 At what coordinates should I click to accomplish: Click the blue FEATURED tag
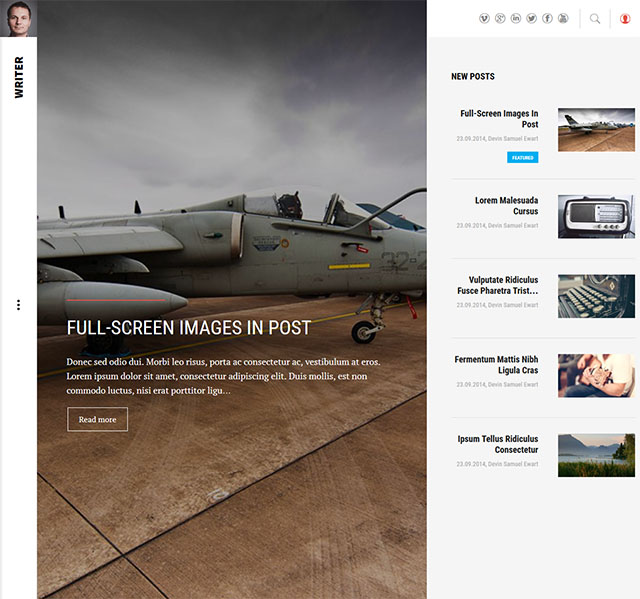(x=522, y=158)
